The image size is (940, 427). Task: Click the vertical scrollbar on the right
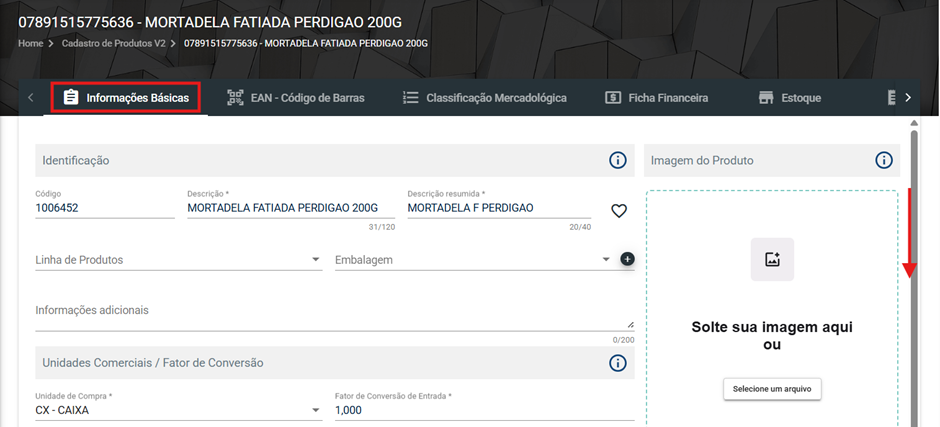pos(914,276)
